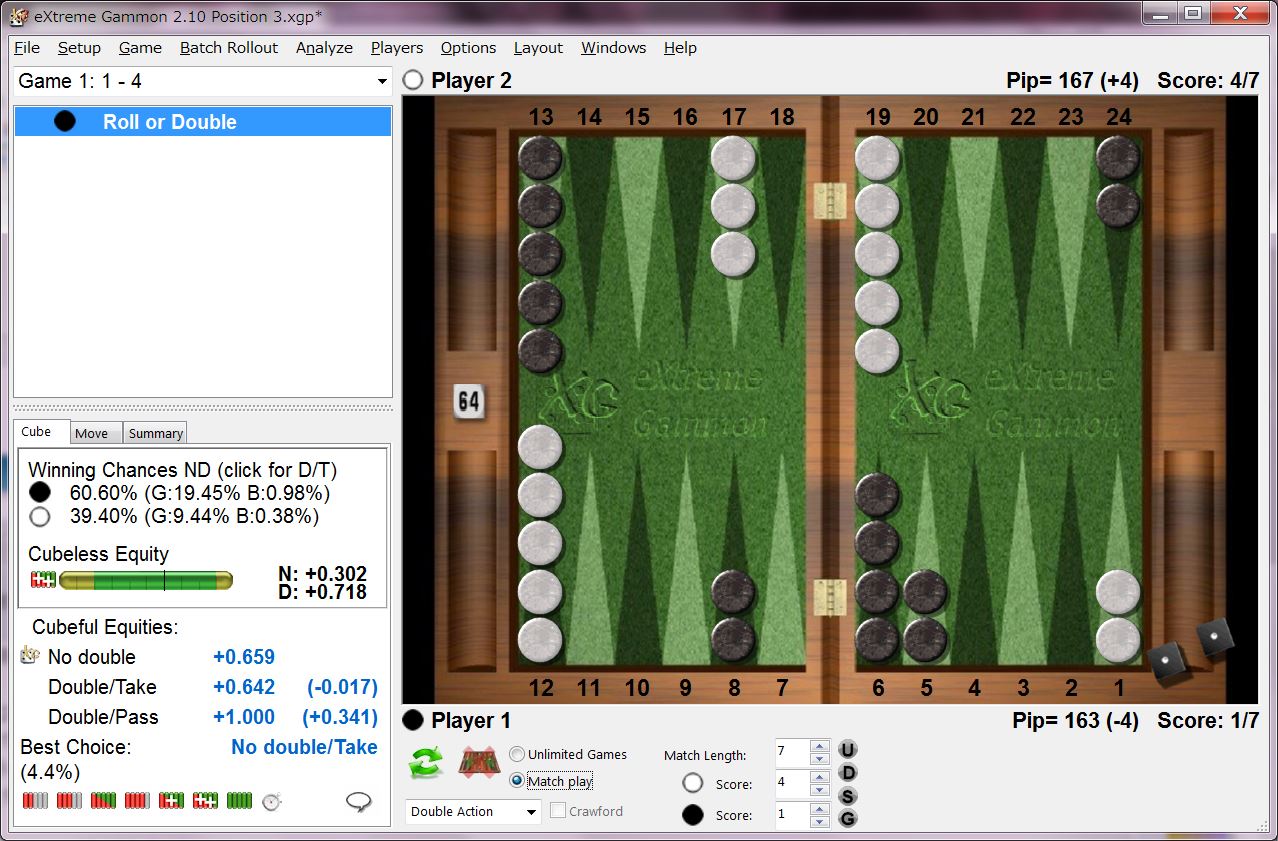Click the fourth mostly red level icon
The image size is (1278, 841).
[137, 801]
